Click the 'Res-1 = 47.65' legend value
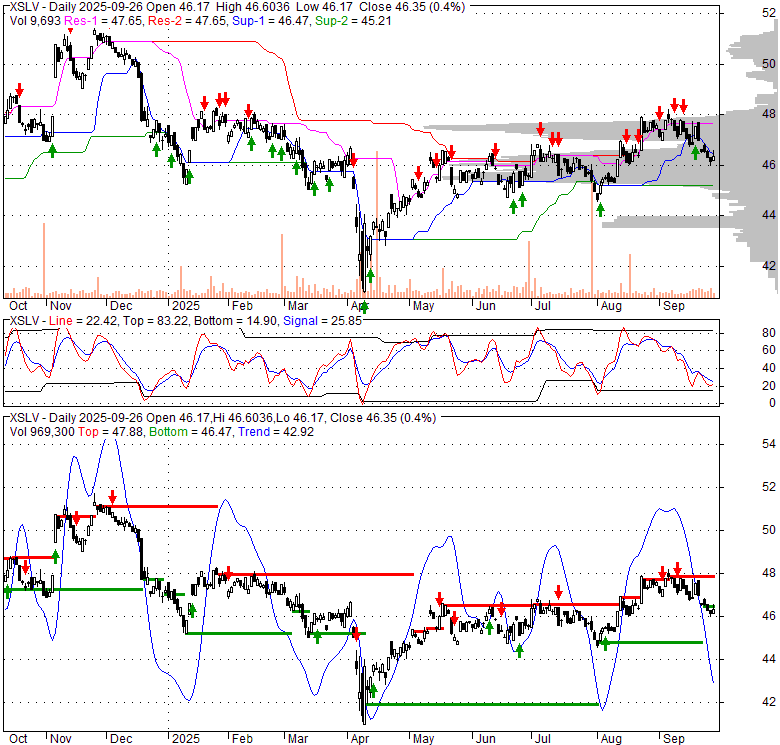 (x=104, y=21)
